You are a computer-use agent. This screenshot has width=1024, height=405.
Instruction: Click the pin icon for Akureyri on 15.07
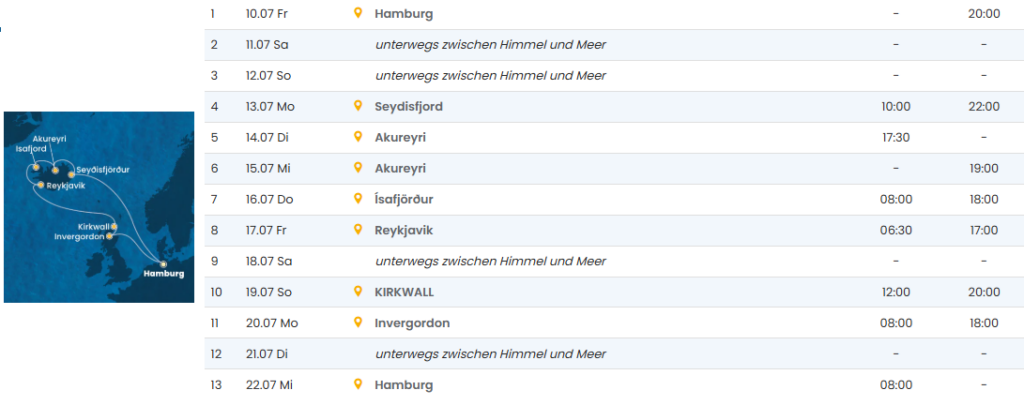click(x=358, y=168)
